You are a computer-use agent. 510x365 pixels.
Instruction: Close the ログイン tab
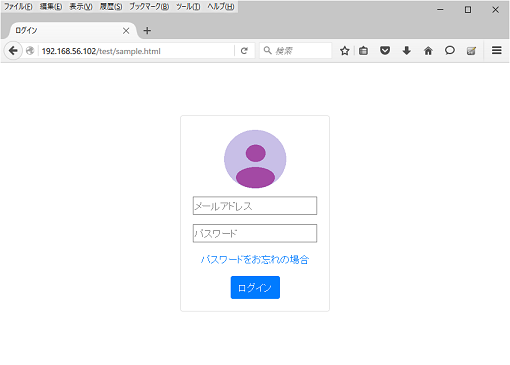pyautogui.click(x=126, y=31)
